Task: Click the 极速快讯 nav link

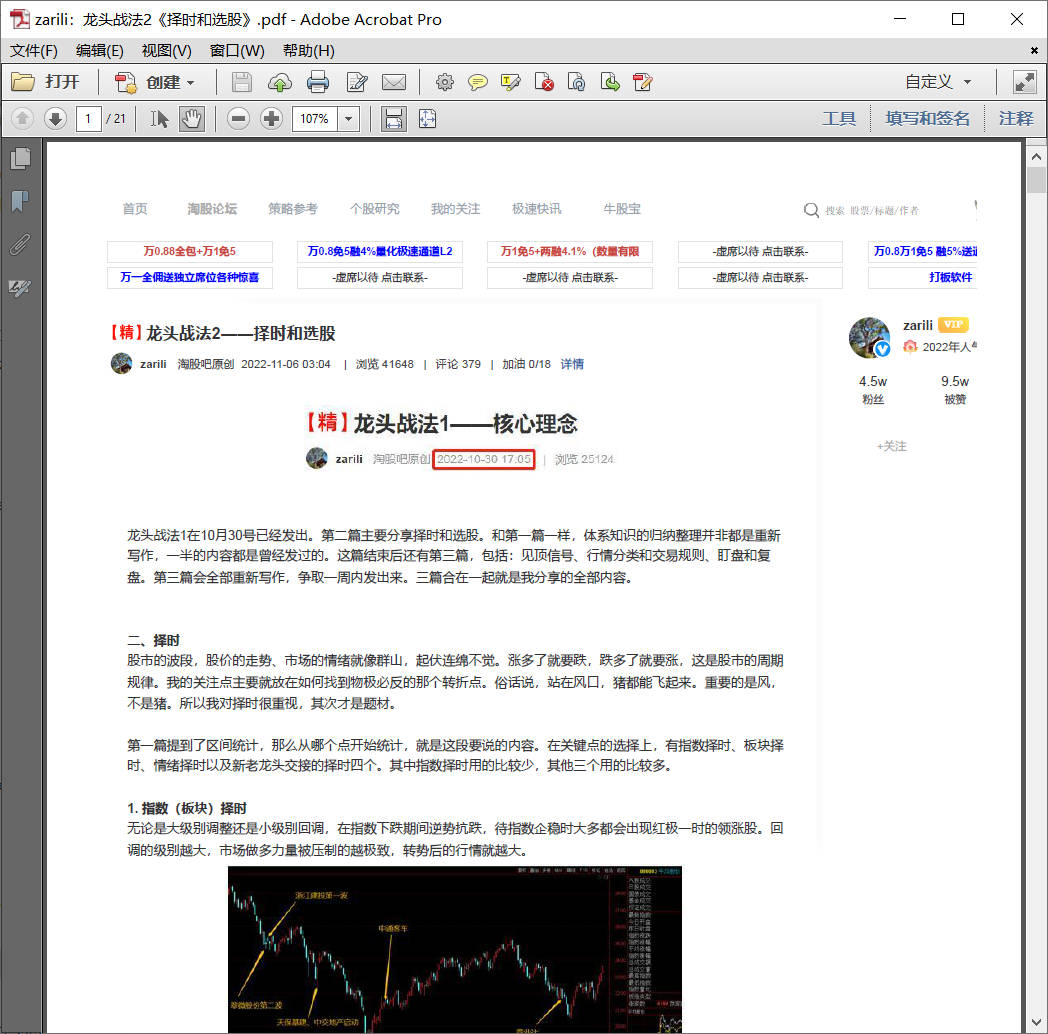Action: click(536, 209)
